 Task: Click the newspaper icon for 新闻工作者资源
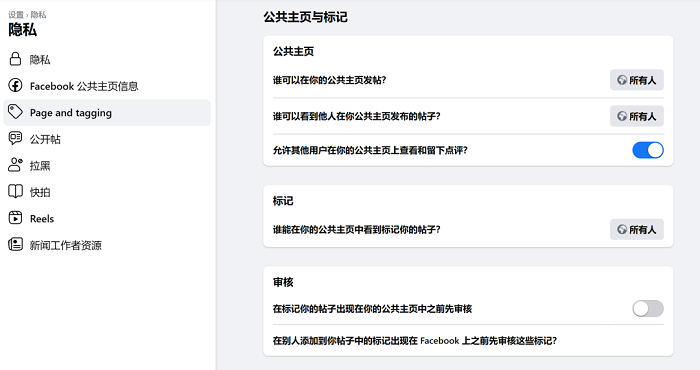click(x=15, y=245)
